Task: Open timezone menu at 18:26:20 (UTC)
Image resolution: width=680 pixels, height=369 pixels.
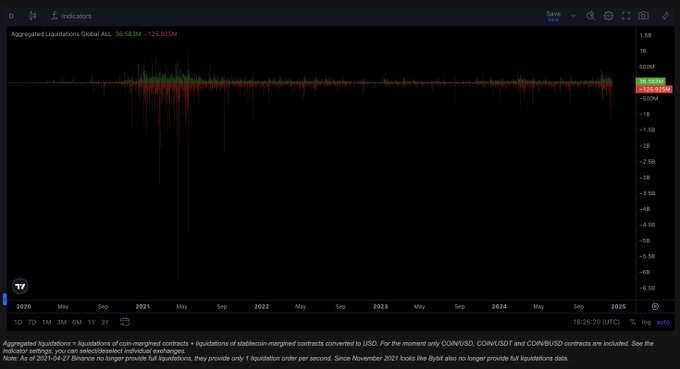Action: (x=596, y=322)
